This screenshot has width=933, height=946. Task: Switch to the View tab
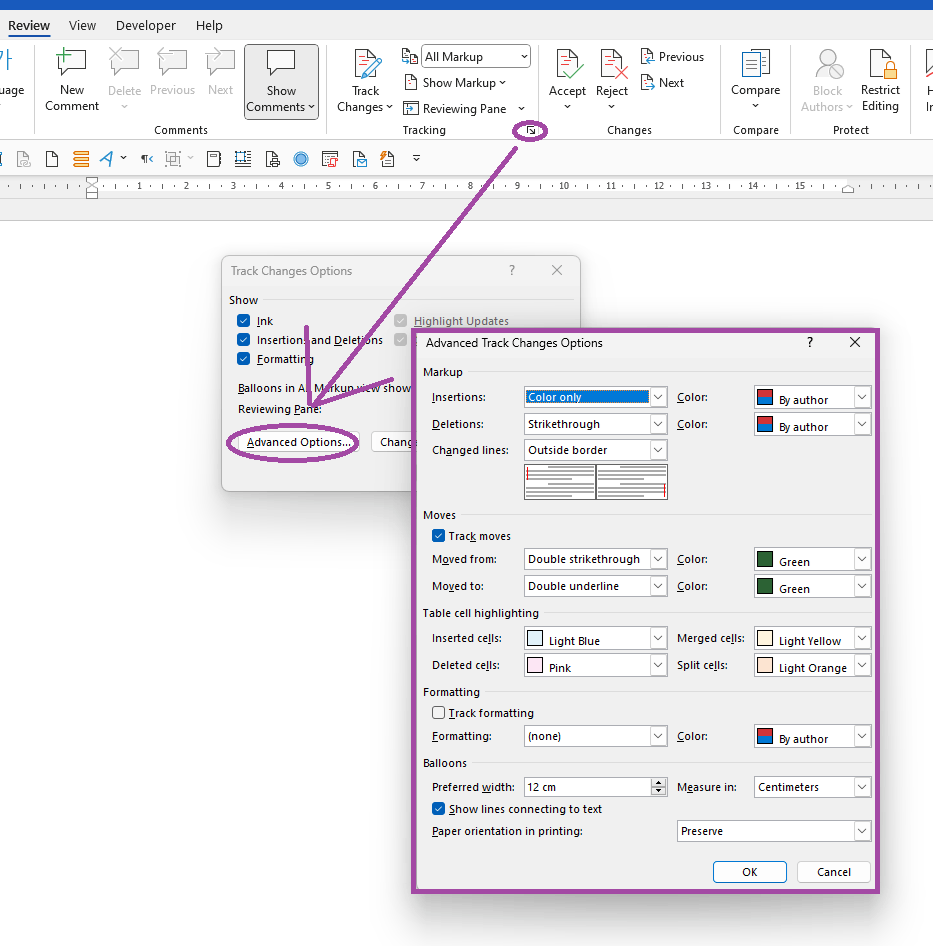tap(82, 25)
